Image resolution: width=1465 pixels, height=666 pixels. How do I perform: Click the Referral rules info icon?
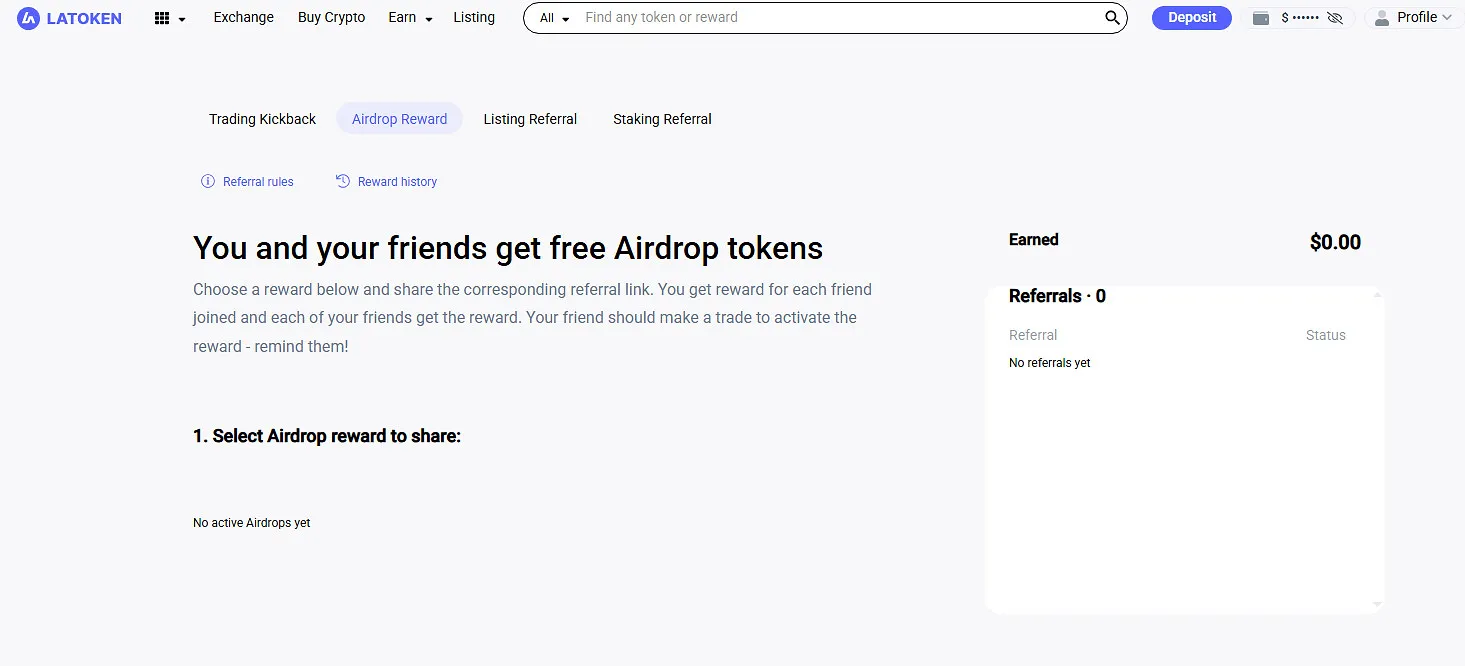[x=208, y=181]
